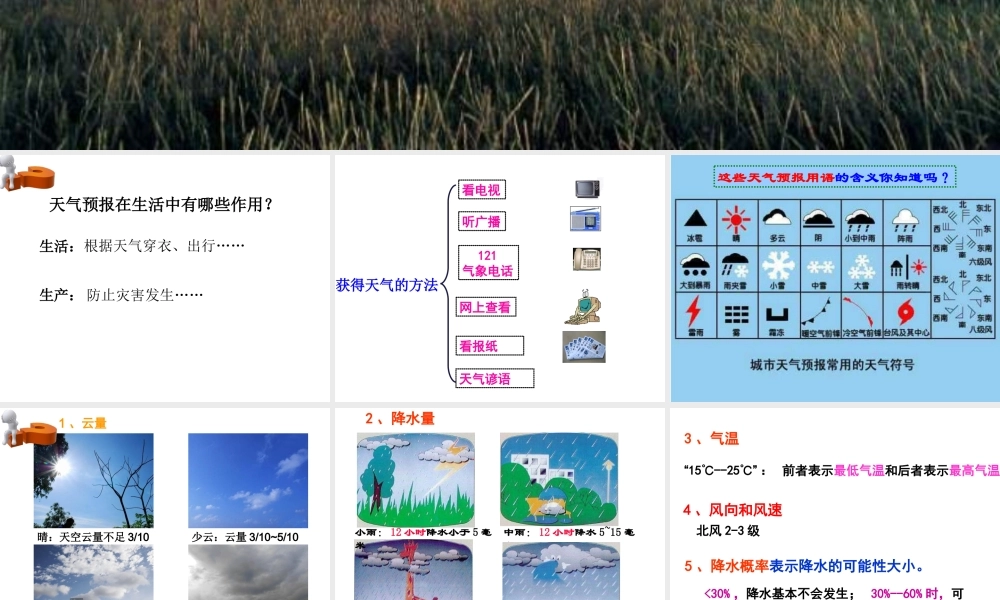Open the partly cloudy sky photo
The height and width of the screenshot is (600, 1000).
pos(94,572)
